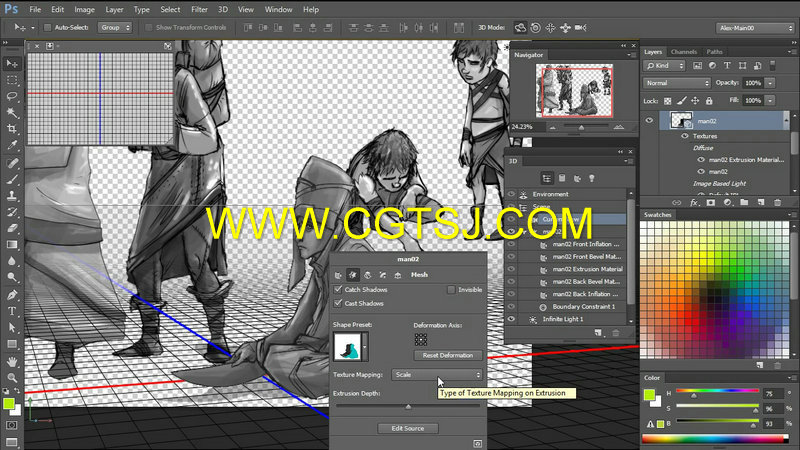
Task: Select the Eraser tool
Action: (12, 228)
